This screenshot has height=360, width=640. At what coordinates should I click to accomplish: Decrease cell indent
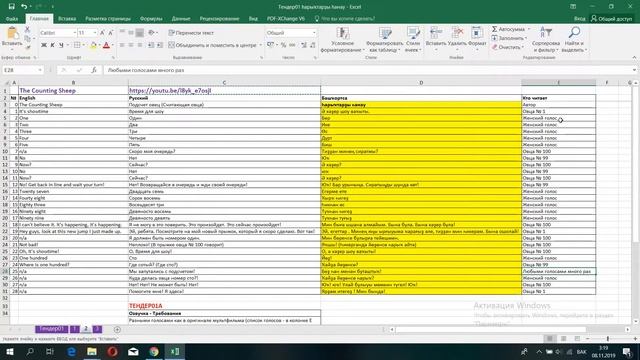[151, 45]
